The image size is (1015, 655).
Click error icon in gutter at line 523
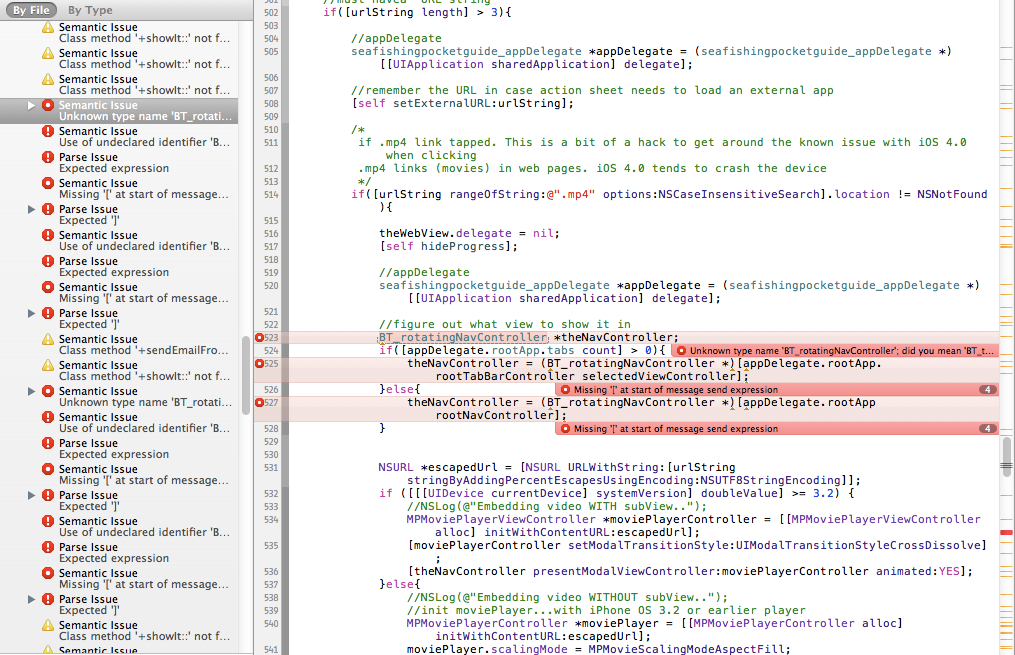point(260,338)
